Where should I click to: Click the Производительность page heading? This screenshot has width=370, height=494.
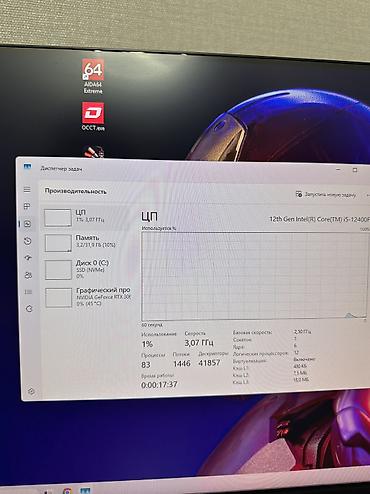pos(76,191)
